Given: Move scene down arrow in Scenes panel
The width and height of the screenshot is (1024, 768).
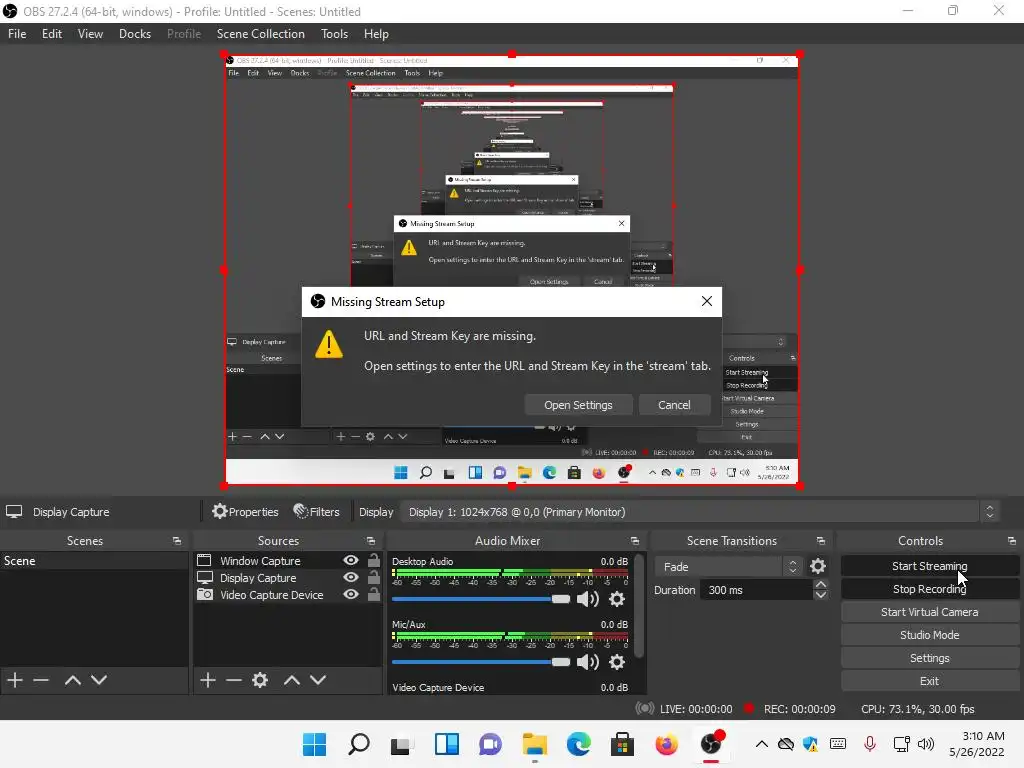Looking at the screenshot, I should (99, 680).
